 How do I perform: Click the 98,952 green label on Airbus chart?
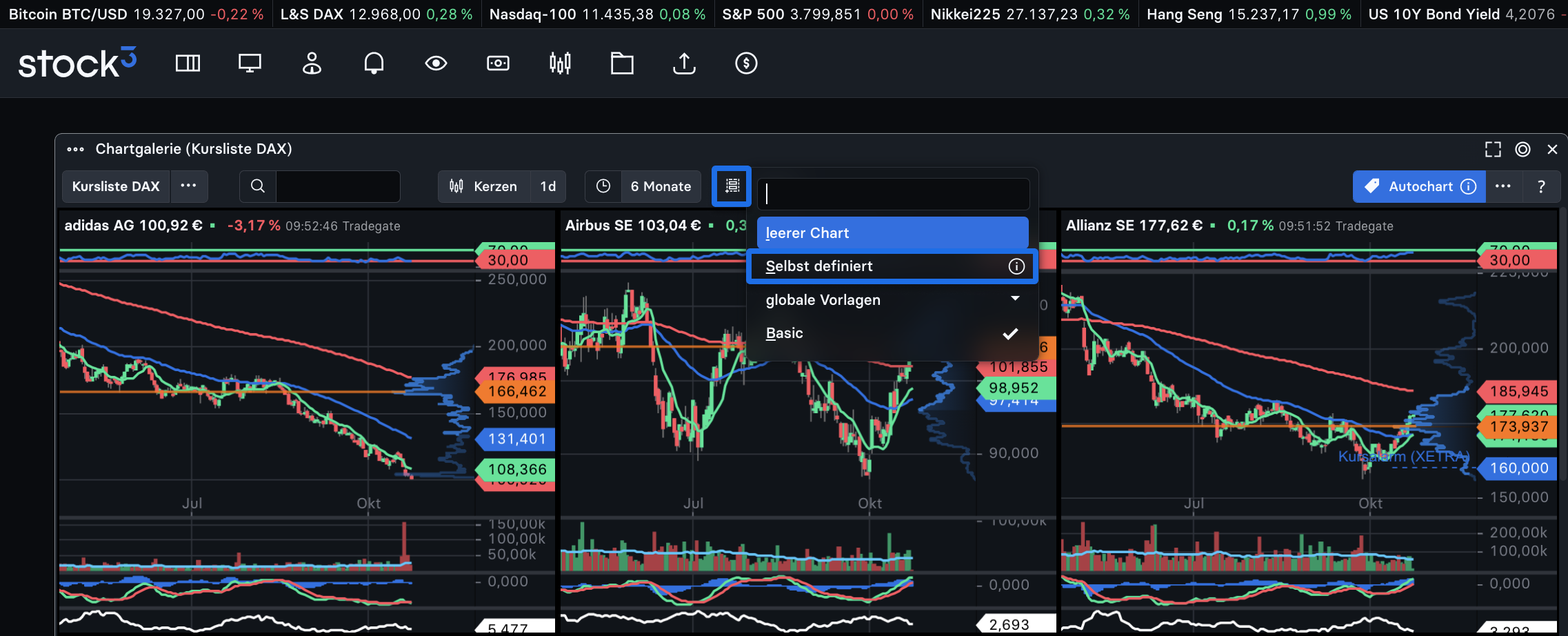(1016, 388)
